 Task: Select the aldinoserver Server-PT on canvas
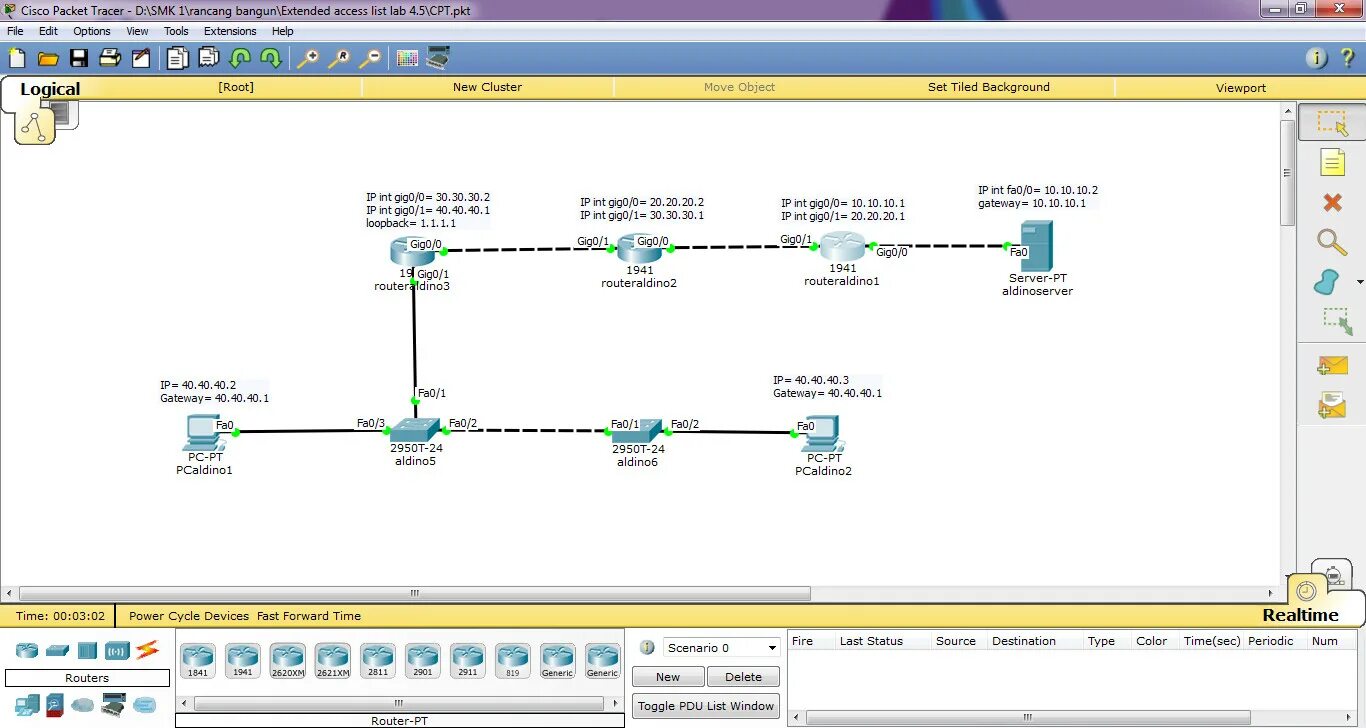[x=1036, y=246]
